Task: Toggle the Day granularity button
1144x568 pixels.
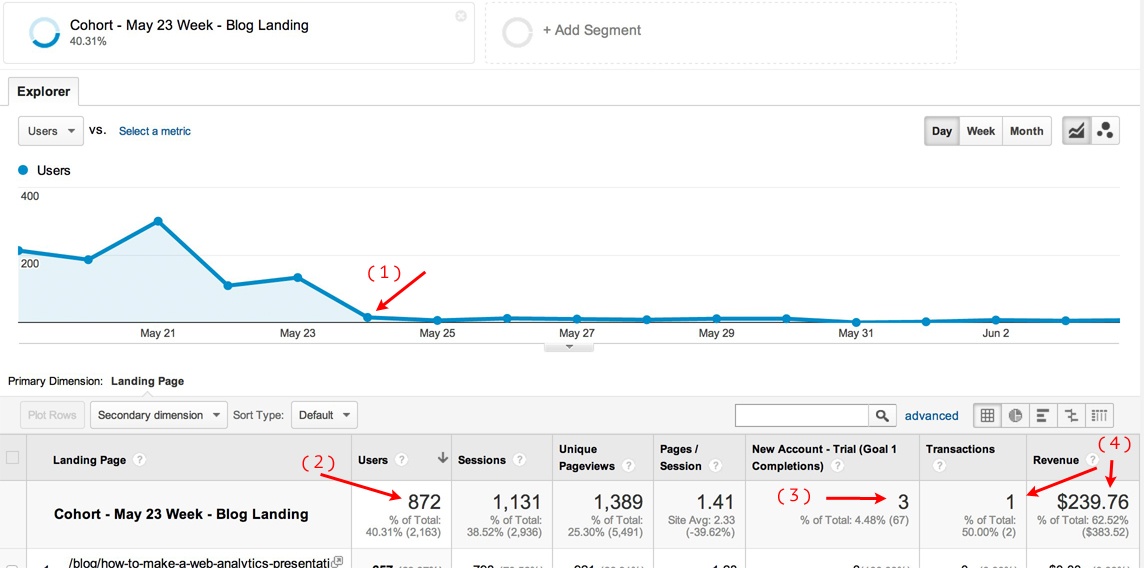Action: click(942, 131)
